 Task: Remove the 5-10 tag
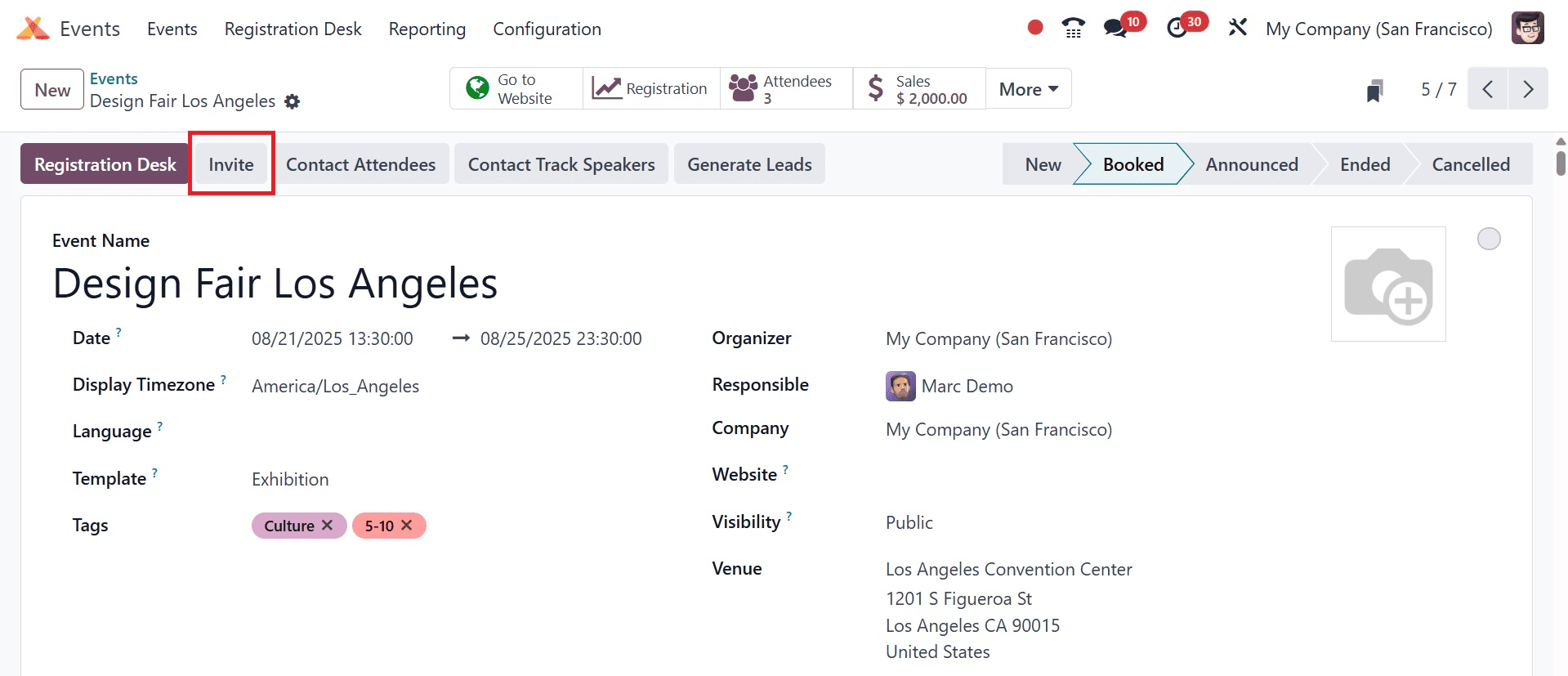pos(406,525)
